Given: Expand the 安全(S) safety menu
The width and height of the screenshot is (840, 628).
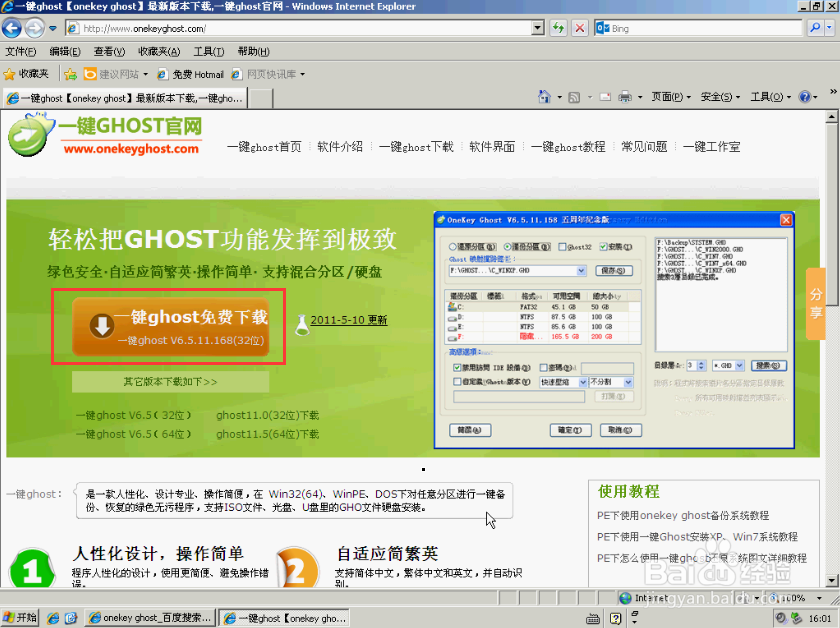Looking at the screenshot, I should (x=720, y=97).
